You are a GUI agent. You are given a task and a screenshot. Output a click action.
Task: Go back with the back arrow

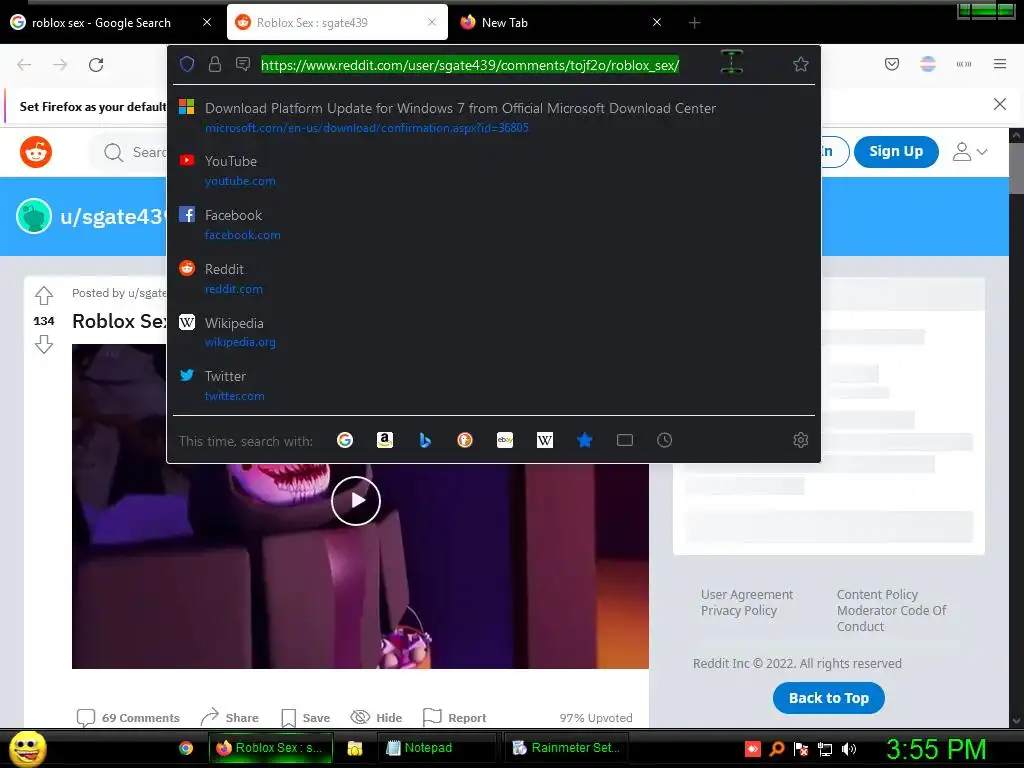point(24,65)
